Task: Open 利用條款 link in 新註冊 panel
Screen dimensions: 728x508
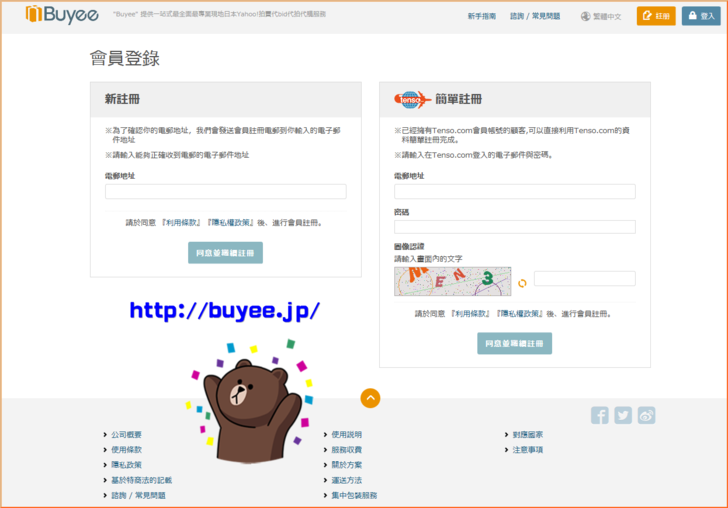Action: tap(182, 223)
